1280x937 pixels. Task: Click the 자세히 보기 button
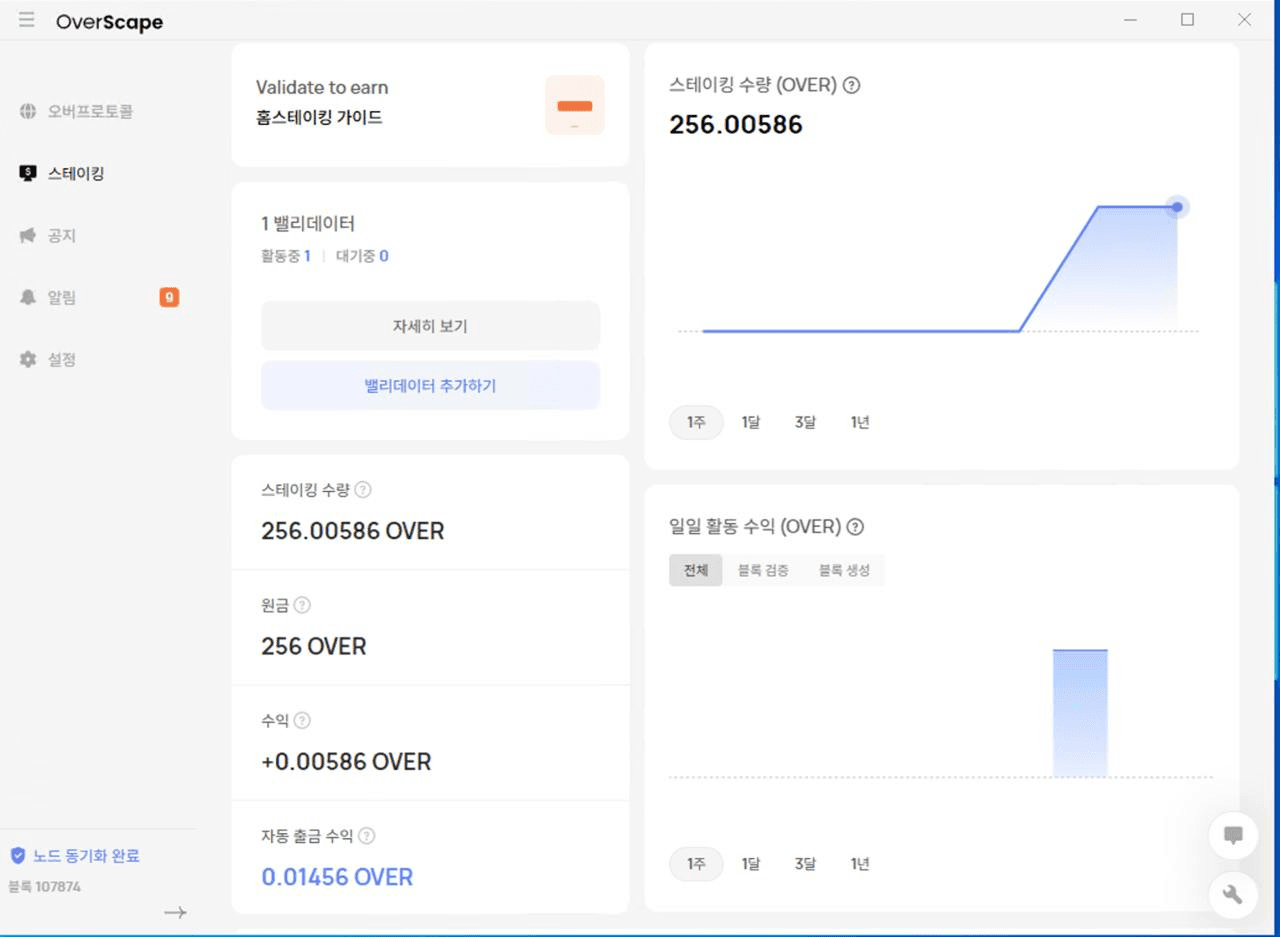430,325
